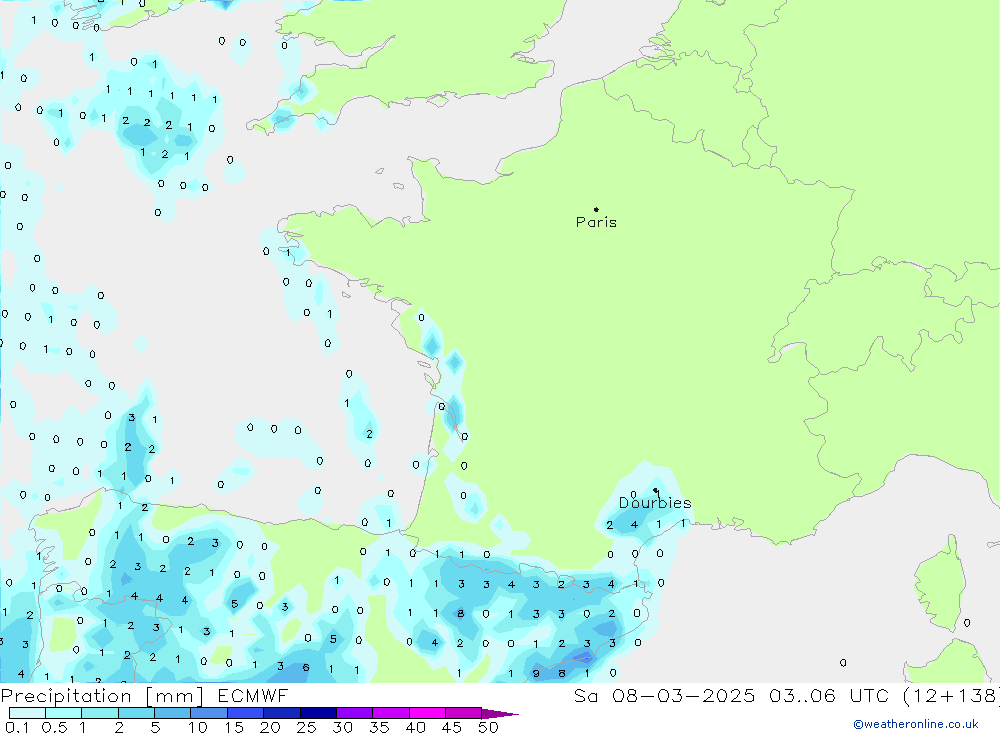1000x733 pixels.
Task: Click the '50' legend scale label
Action: point(488,727)
